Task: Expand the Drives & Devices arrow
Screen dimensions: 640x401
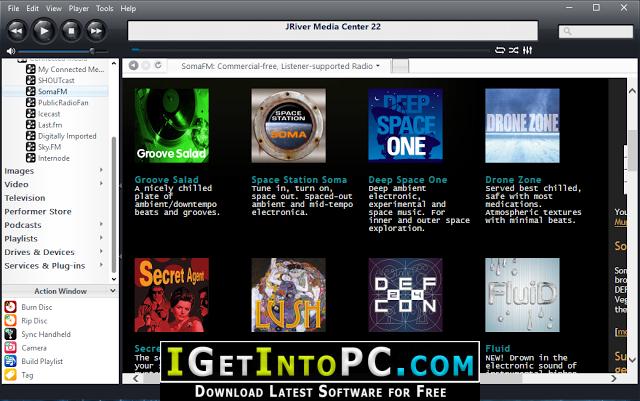Action: tap(101, 251)
